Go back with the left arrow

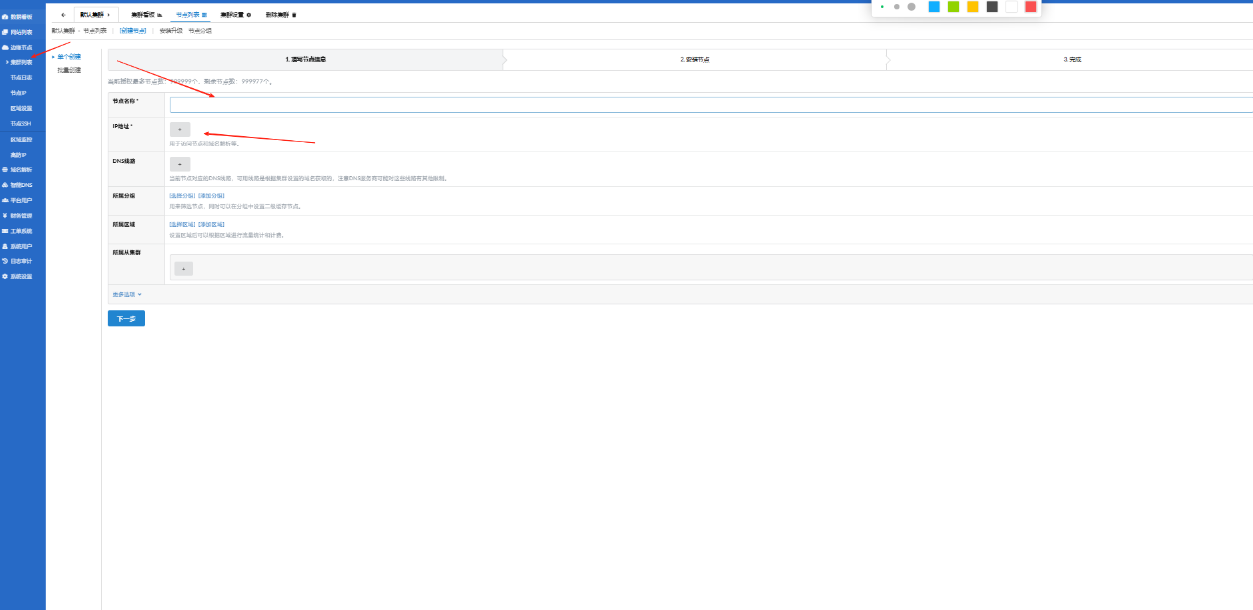pyautogui.click(x=63, y=15)
